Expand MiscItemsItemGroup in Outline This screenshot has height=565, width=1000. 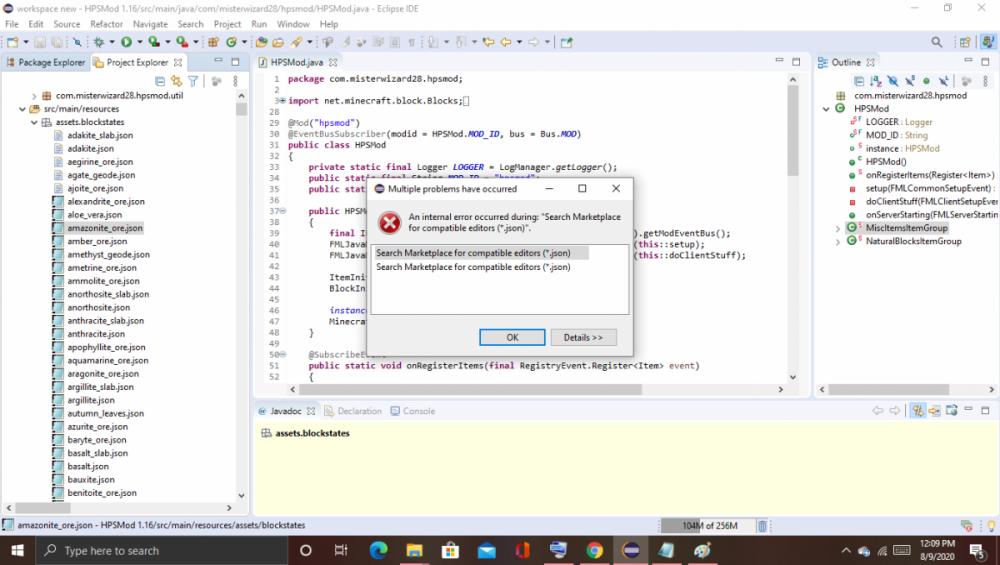pyautogui.click(x=837, y=228)
